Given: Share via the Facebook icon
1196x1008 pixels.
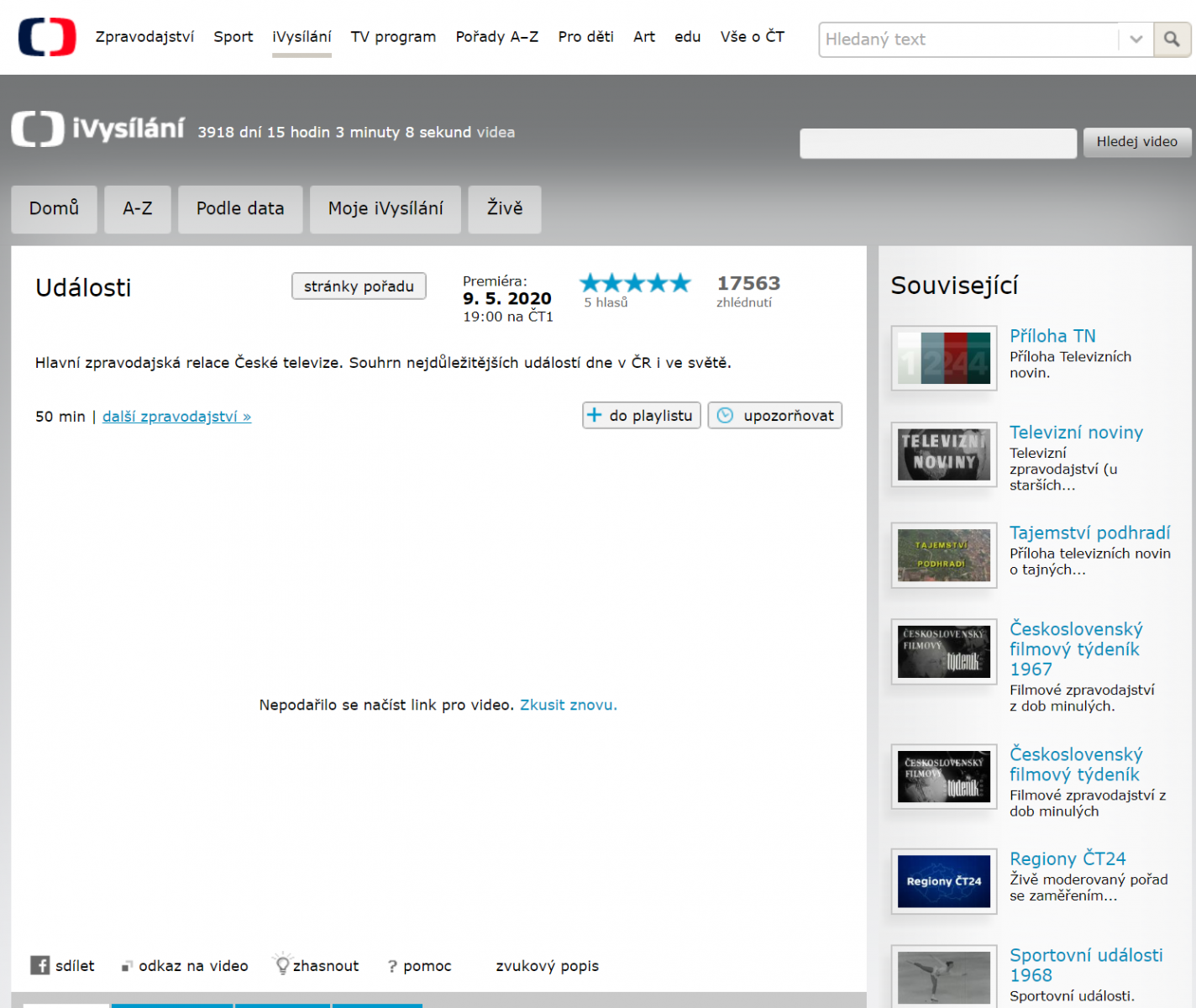Looking at the screenshot, I should click(x=40, y=965).
